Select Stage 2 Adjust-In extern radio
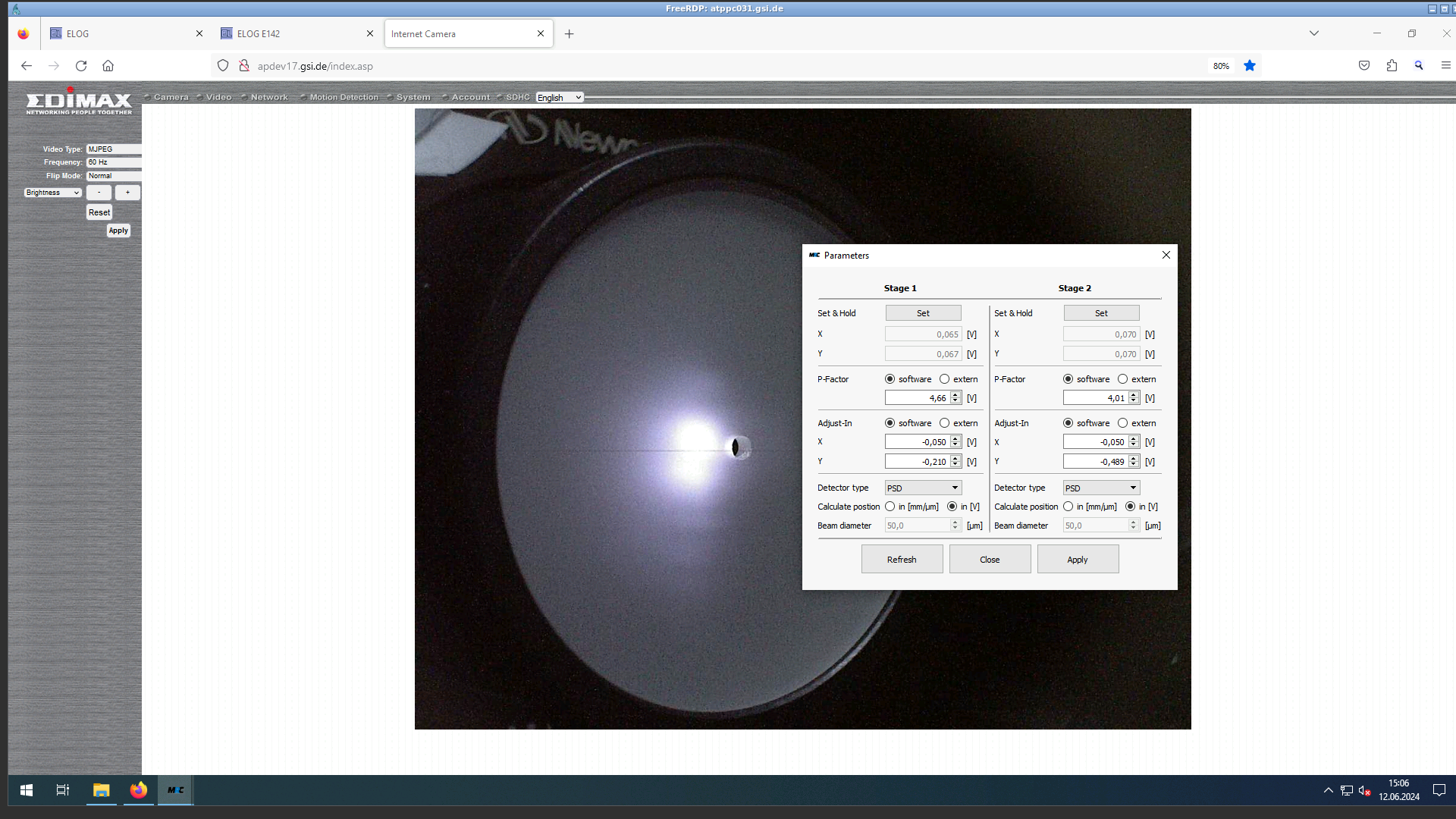Screen dimensions: 1456x819 pyautogui.click(x=1123, y=423)
